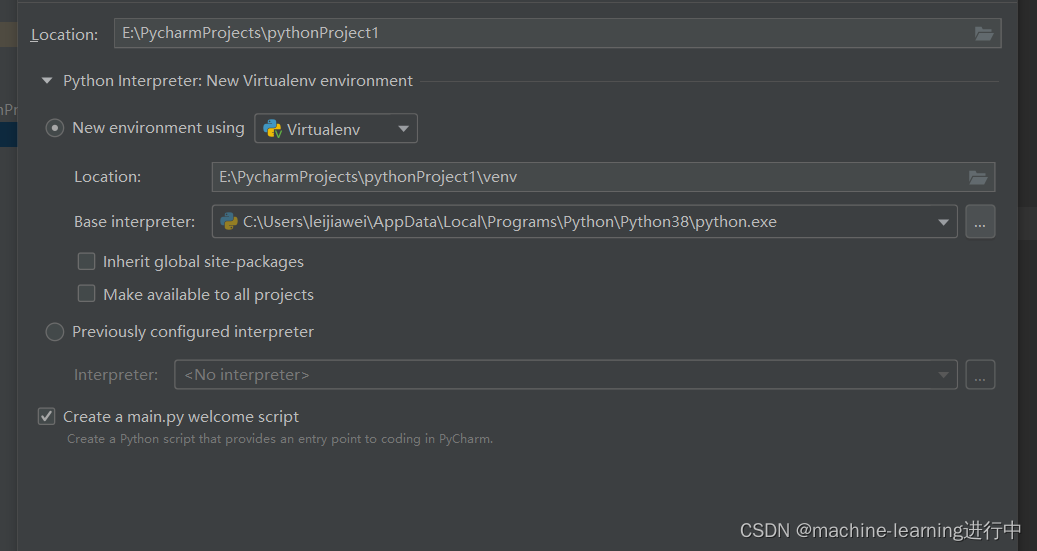Uncheck 'Create a main.py welcome script'
The height and width of the screenshot is (551, 1037).
tap(46, 416)
